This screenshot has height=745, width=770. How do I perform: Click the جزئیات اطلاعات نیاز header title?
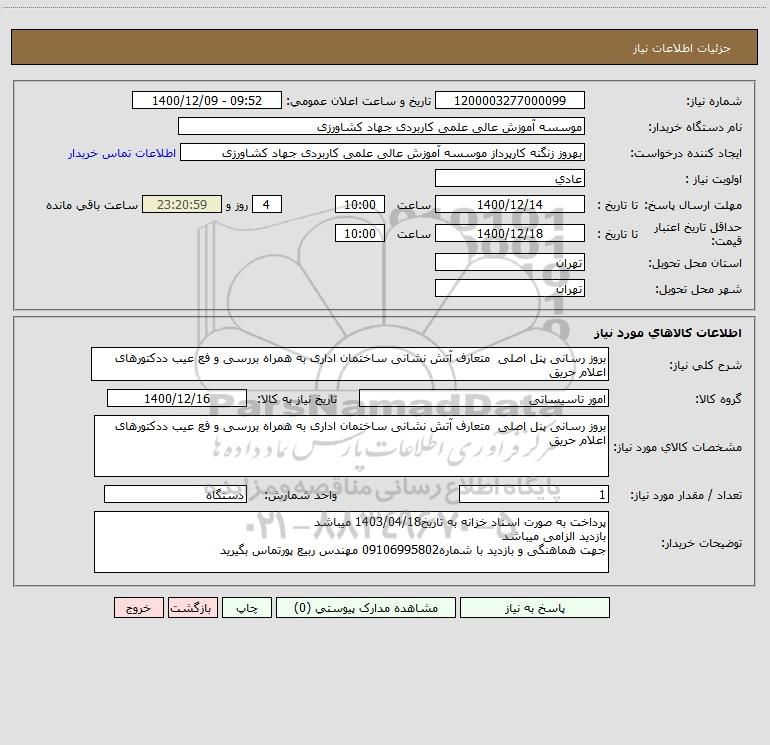pyautogui.click(x=682, y=48)
